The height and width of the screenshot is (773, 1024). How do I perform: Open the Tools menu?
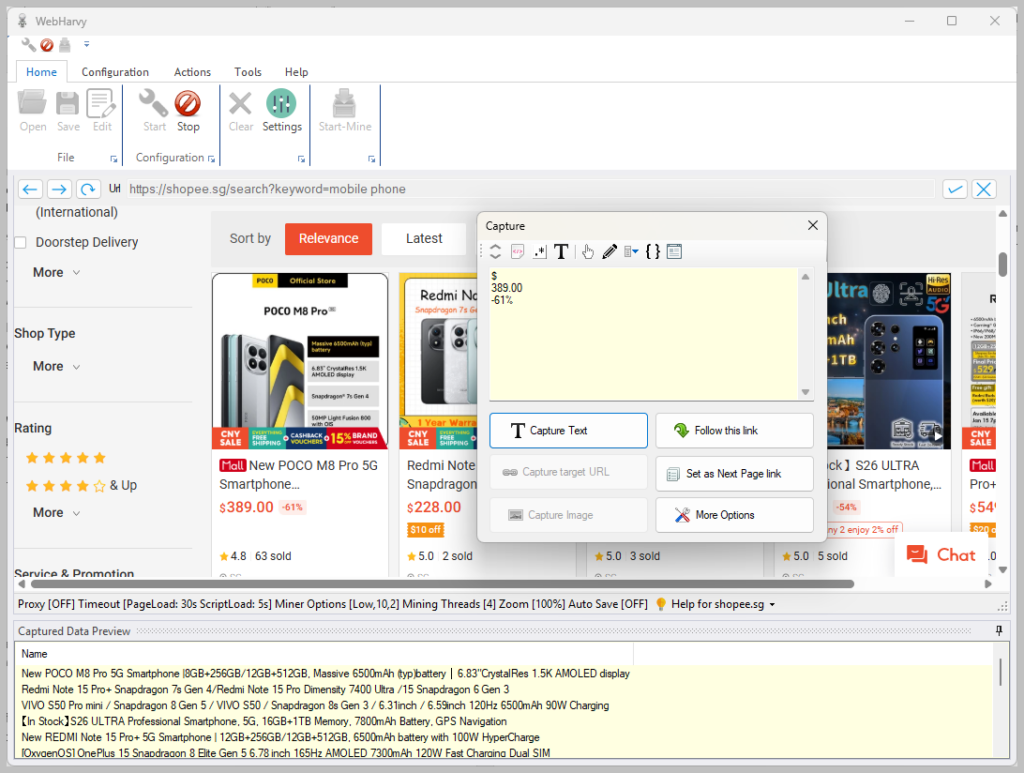pyautogui.click(x=247, y=71)
